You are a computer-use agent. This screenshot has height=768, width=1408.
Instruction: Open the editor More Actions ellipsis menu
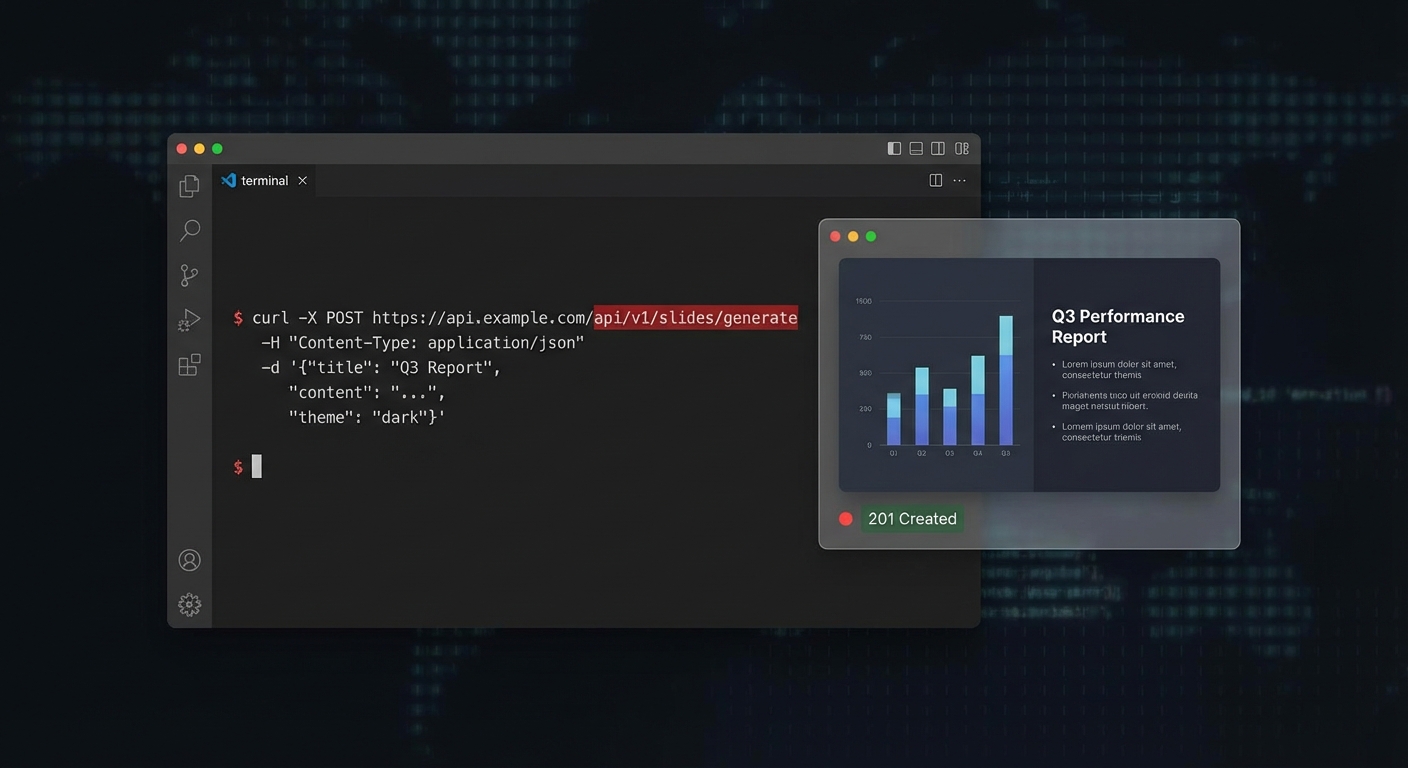[x=959, y=180]
